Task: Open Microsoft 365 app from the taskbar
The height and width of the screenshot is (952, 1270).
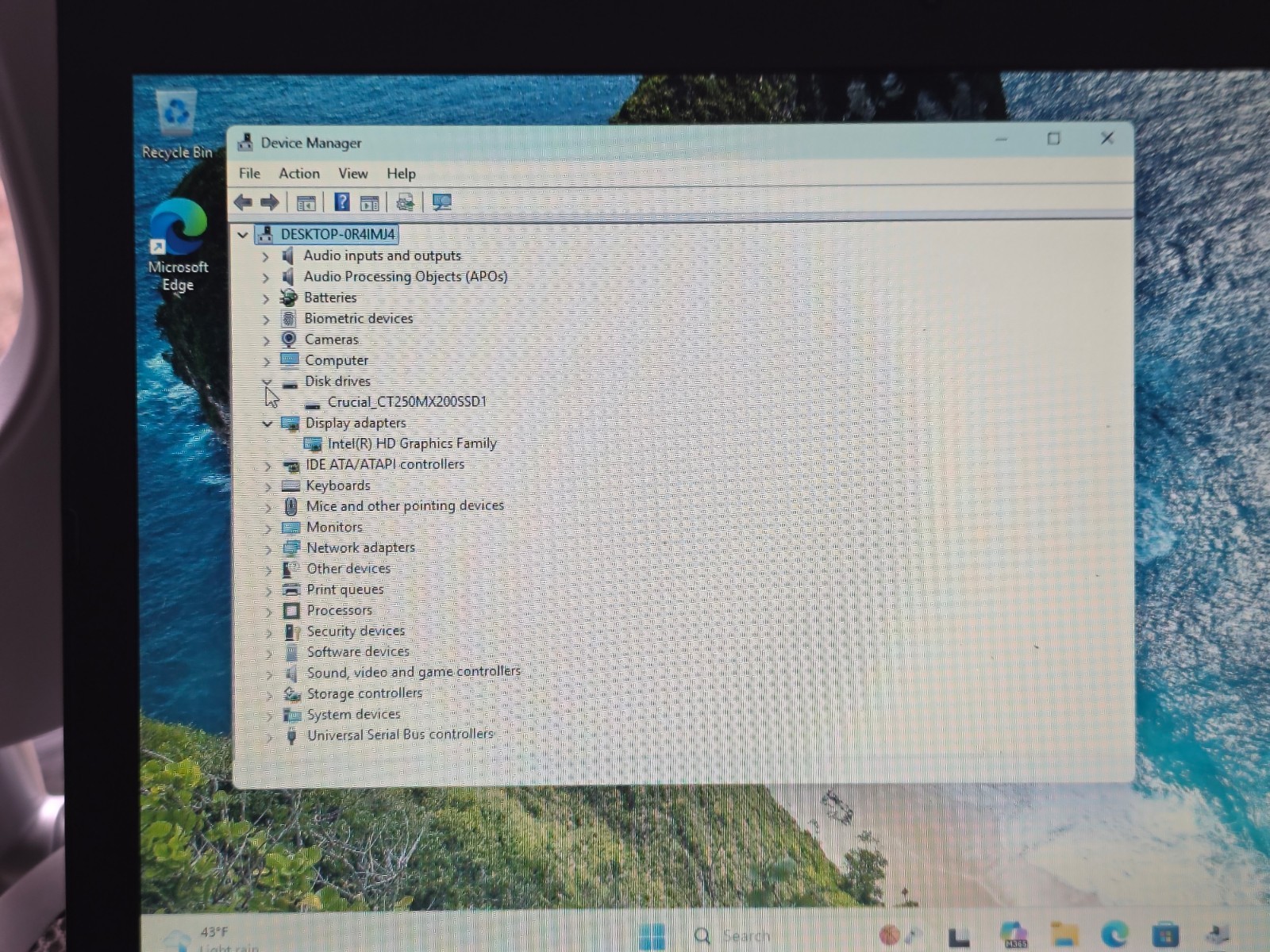Action: coord(1014,935)
